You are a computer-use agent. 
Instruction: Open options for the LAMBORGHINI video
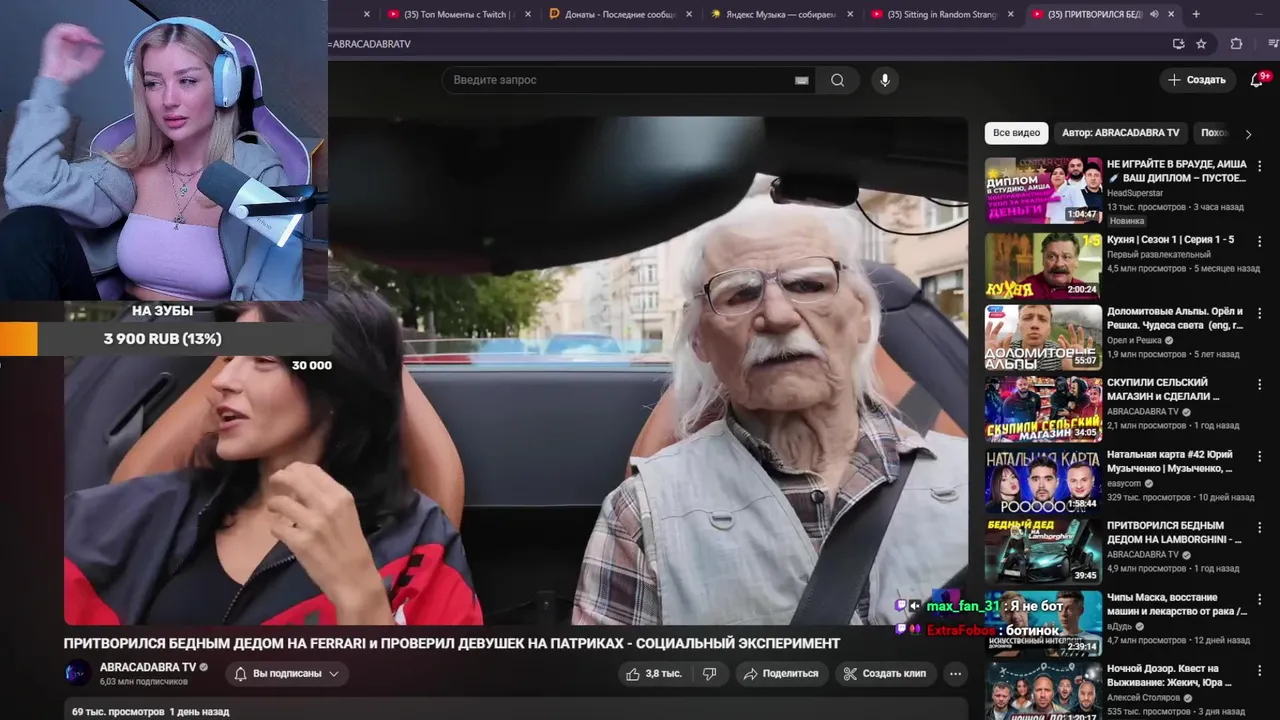[x=1259, y=527]
